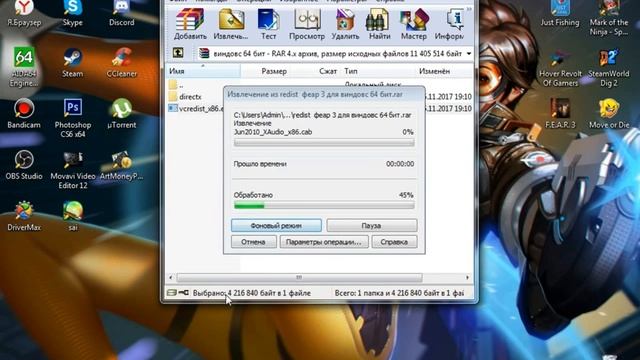Open DriverMax desktop icon
The image size is (640, 360).
pyautogui.click(x=24, y=216)
